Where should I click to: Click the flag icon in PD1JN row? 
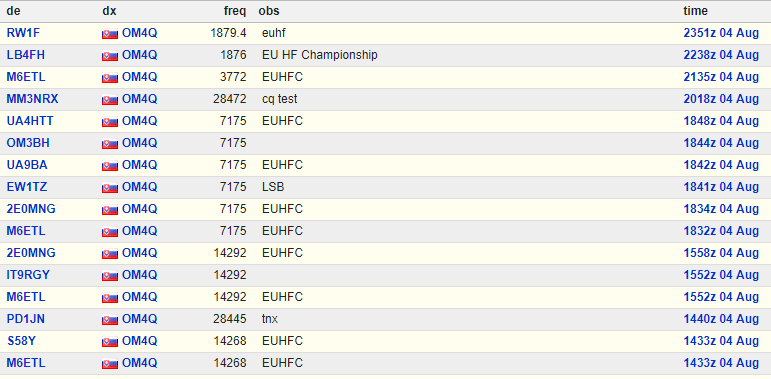[110, 320]
